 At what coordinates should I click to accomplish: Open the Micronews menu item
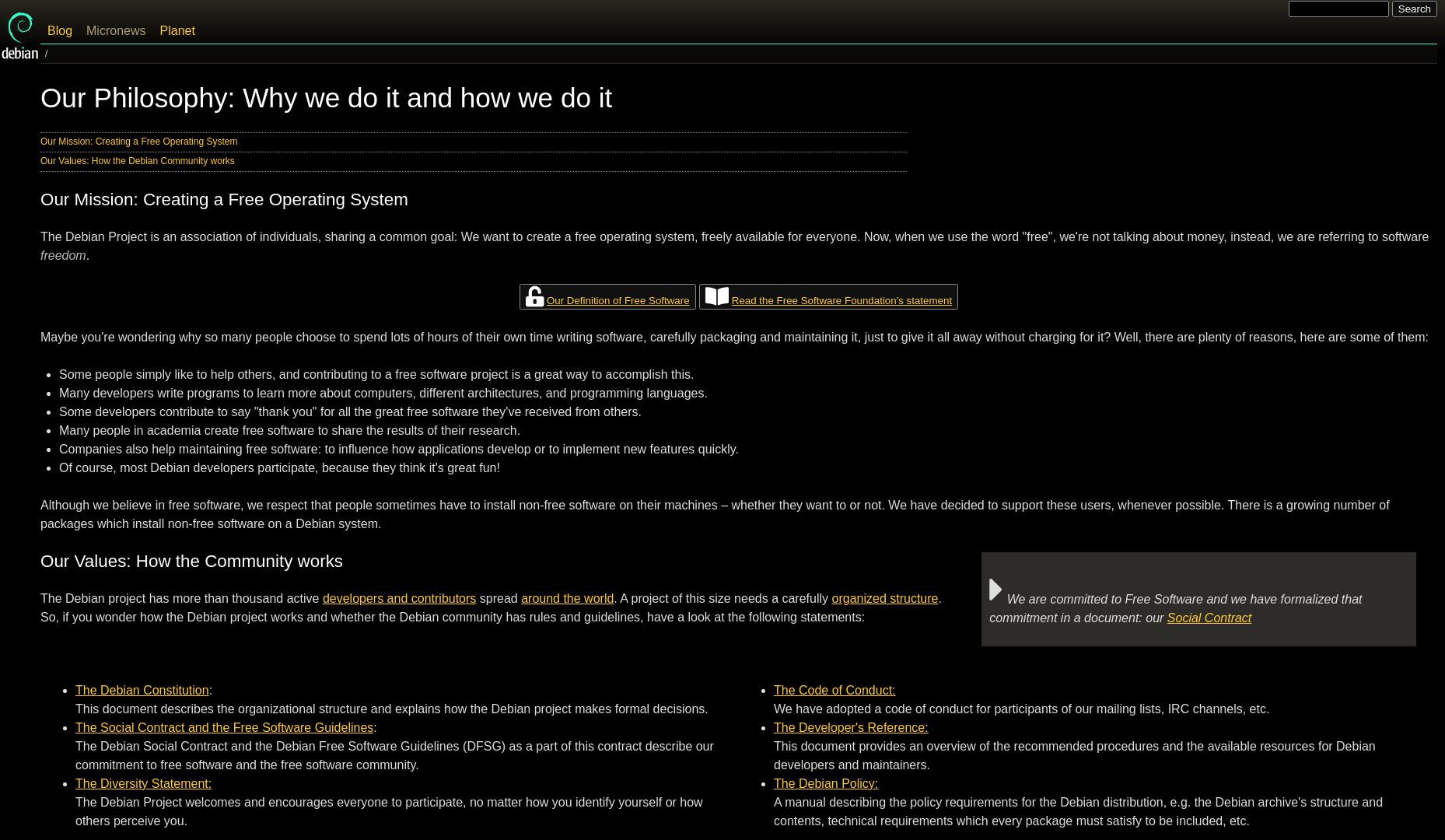point(116,30)
